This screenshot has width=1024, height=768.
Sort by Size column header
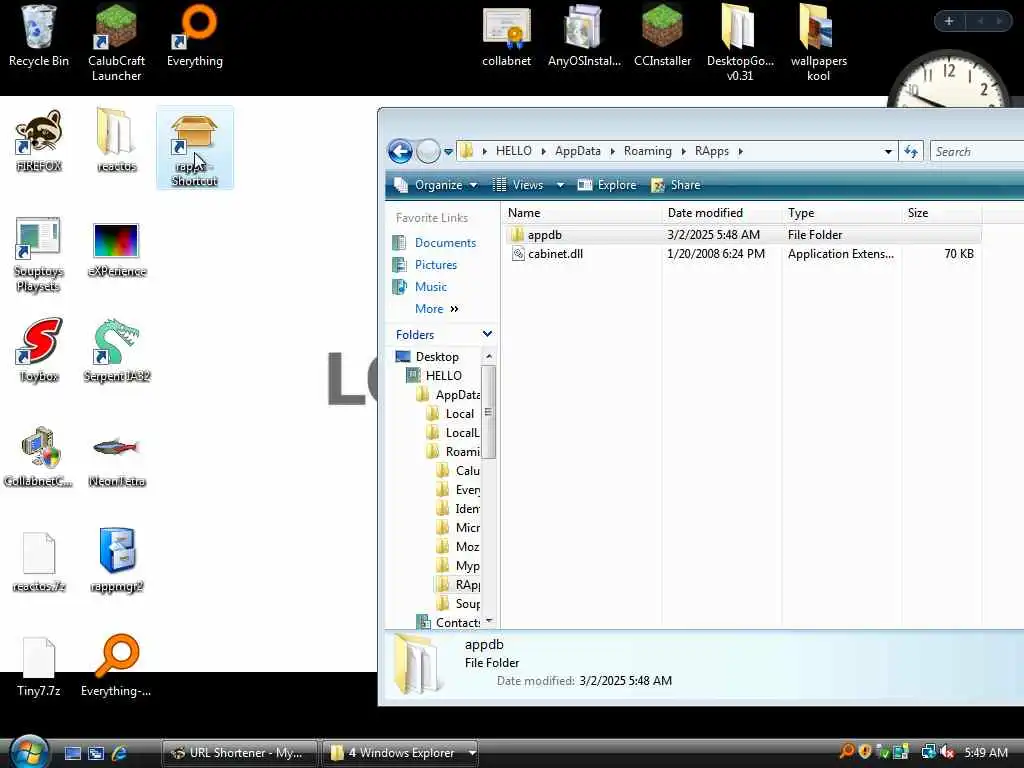point(941,213)
